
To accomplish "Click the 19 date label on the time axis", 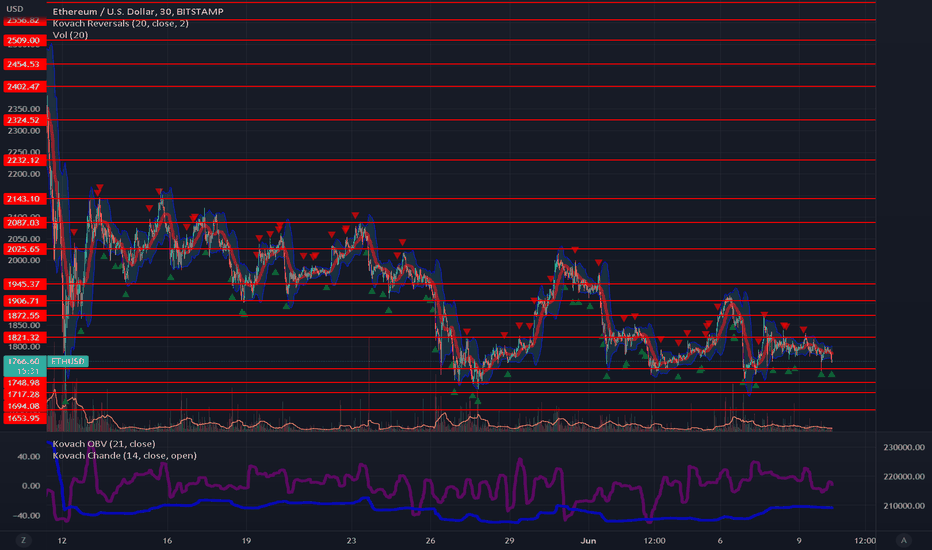I will 246,540.
